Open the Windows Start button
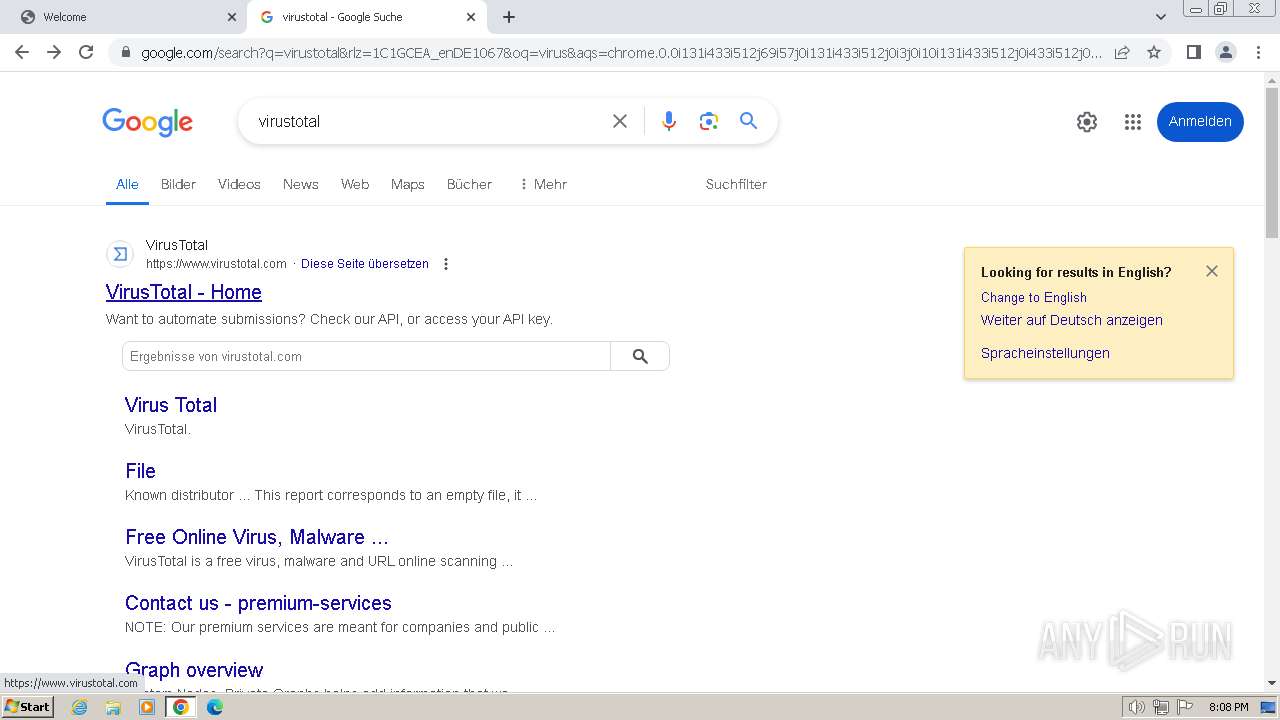 coord(27,706)
